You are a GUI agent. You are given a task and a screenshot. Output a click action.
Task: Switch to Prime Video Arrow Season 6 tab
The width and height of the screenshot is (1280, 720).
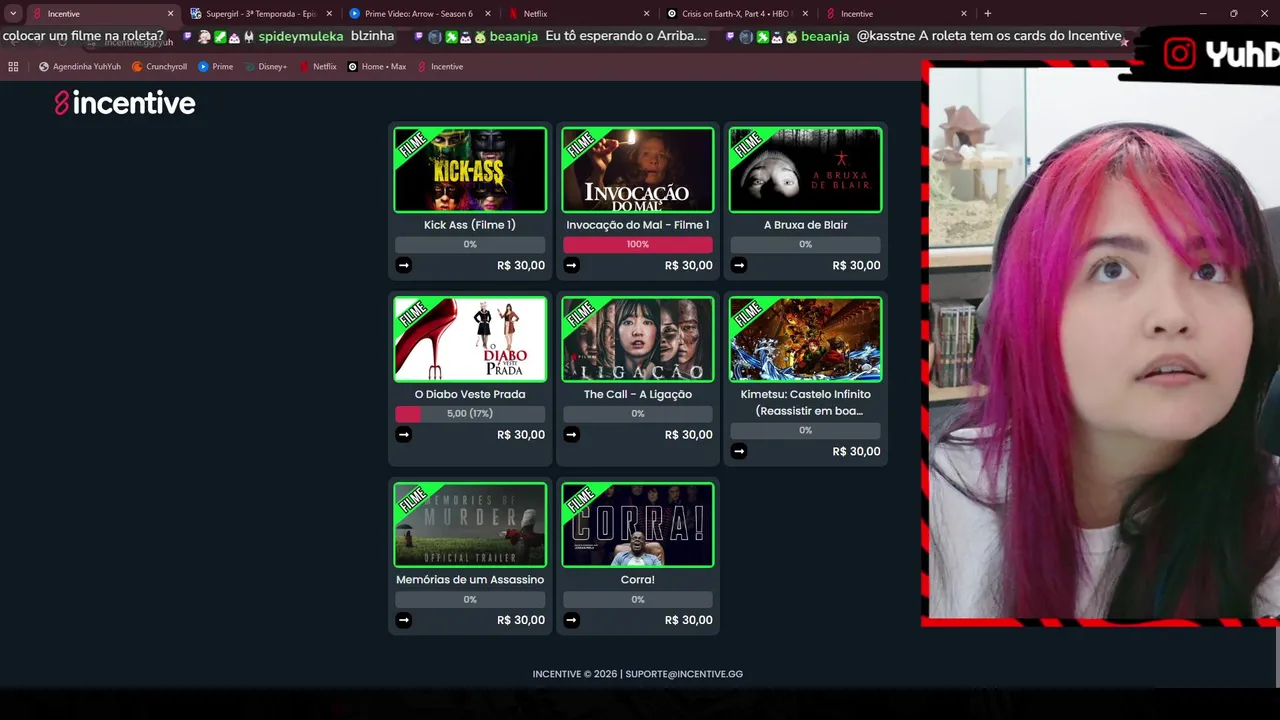[420, 14]
